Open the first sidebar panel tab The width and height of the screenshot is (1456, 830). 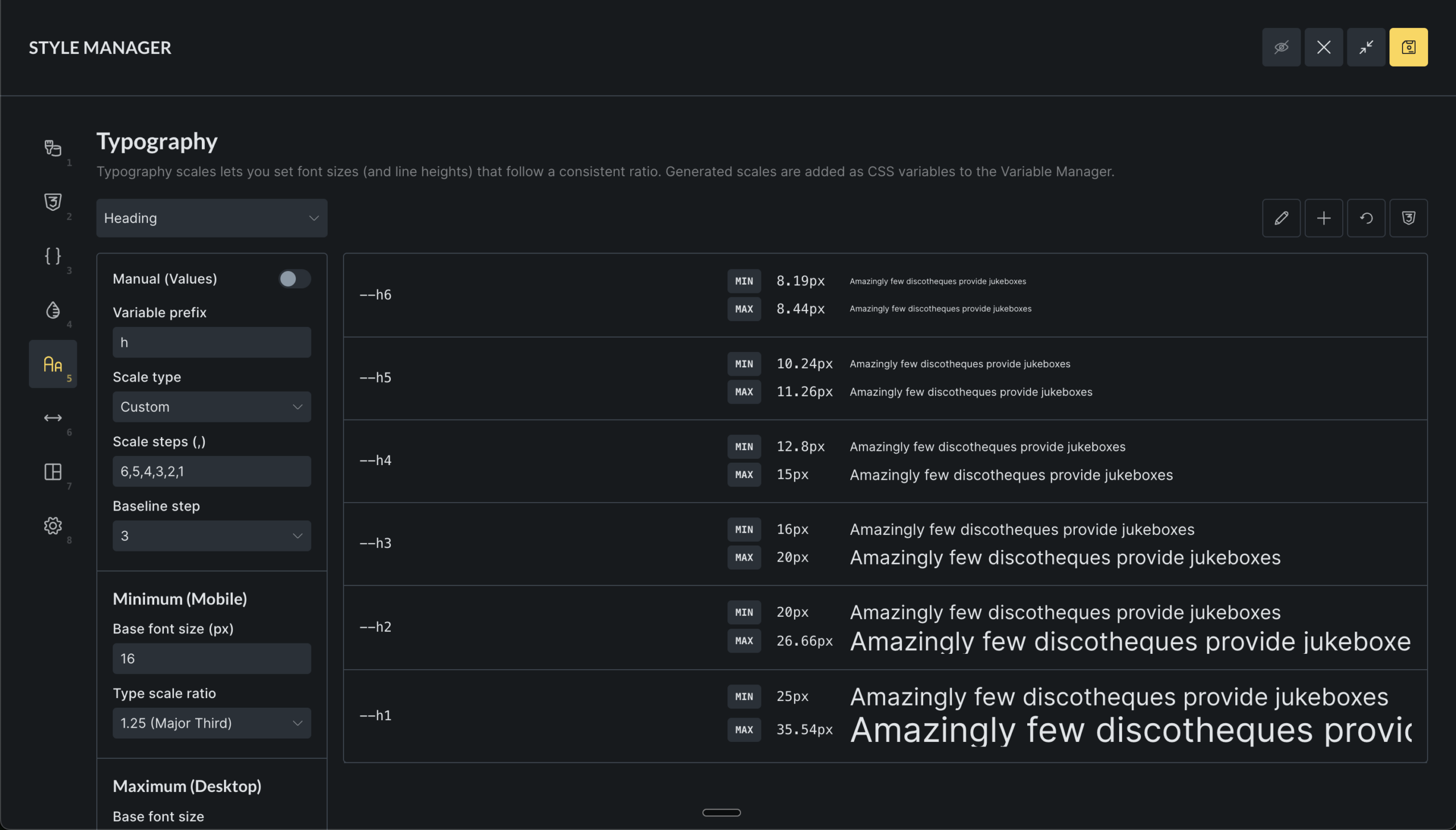click(52, 148)
